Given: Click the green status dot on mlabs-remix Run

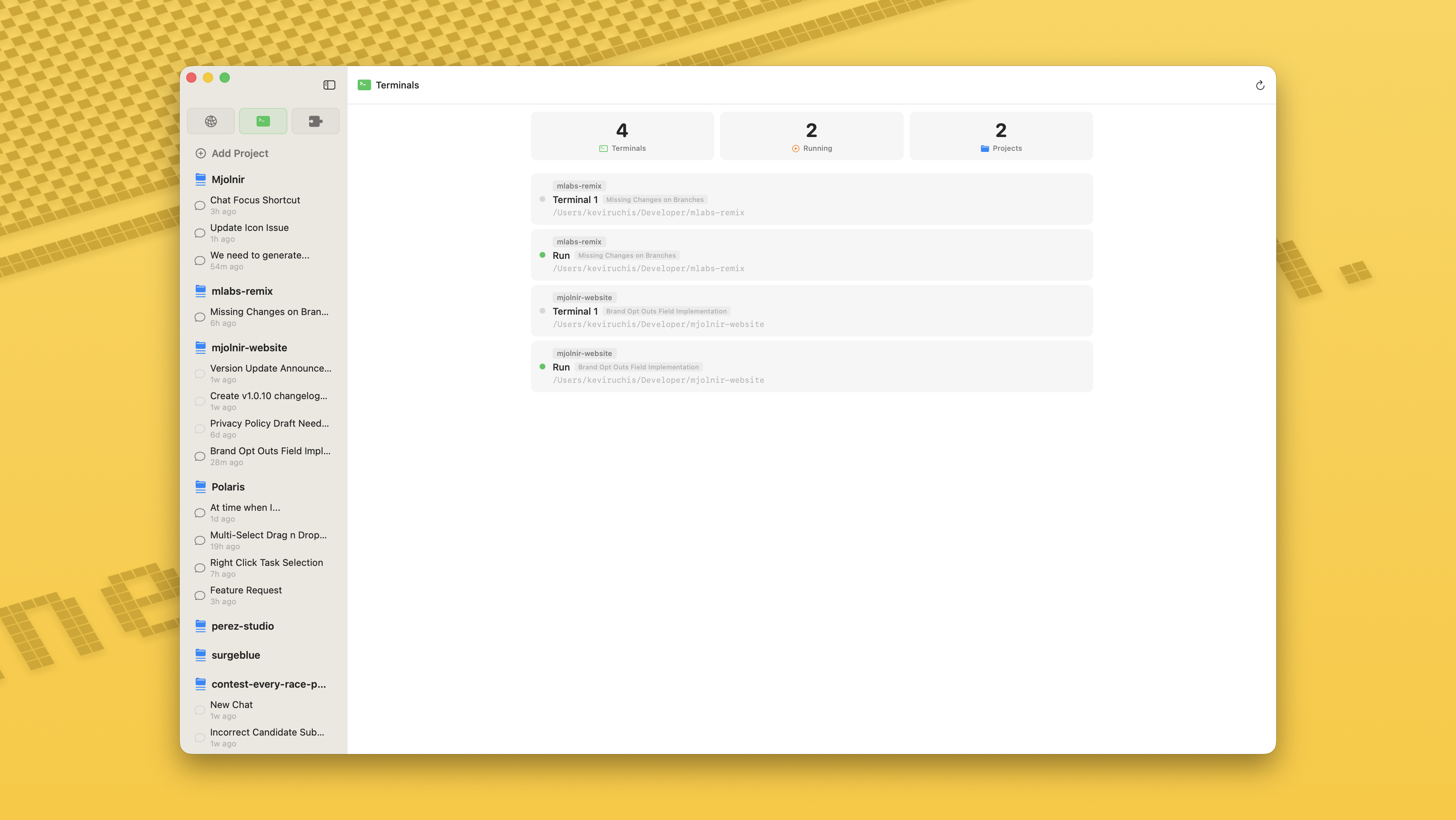Looking at the screenshot, I should (542, 255).
